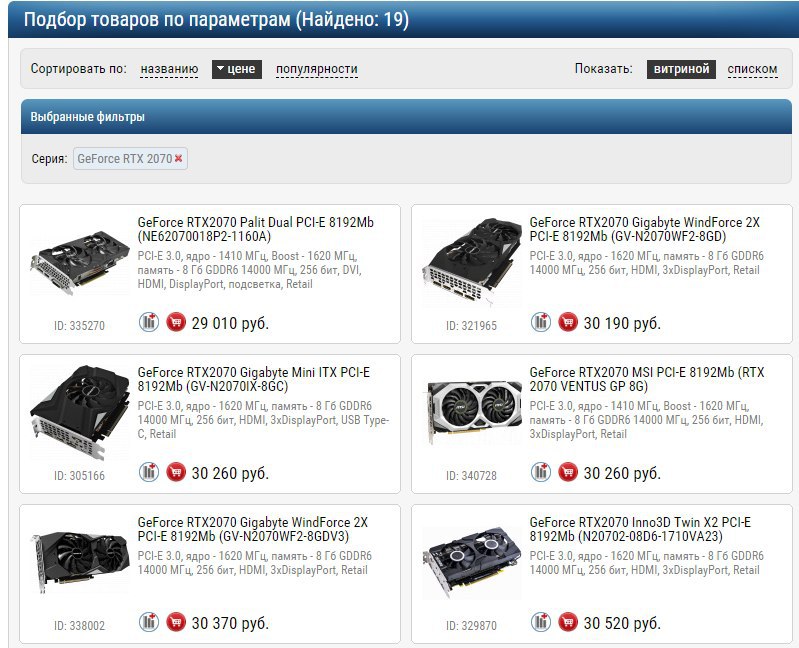
Task: Click product ID: 335270
Action: [x=79, y=326]
